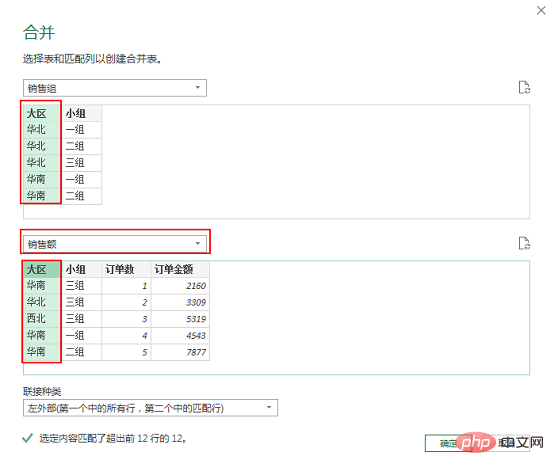Click 华南 cell in last 销售组 row
The width and height of the screenshot is (554, 475).
pos(41,196)
